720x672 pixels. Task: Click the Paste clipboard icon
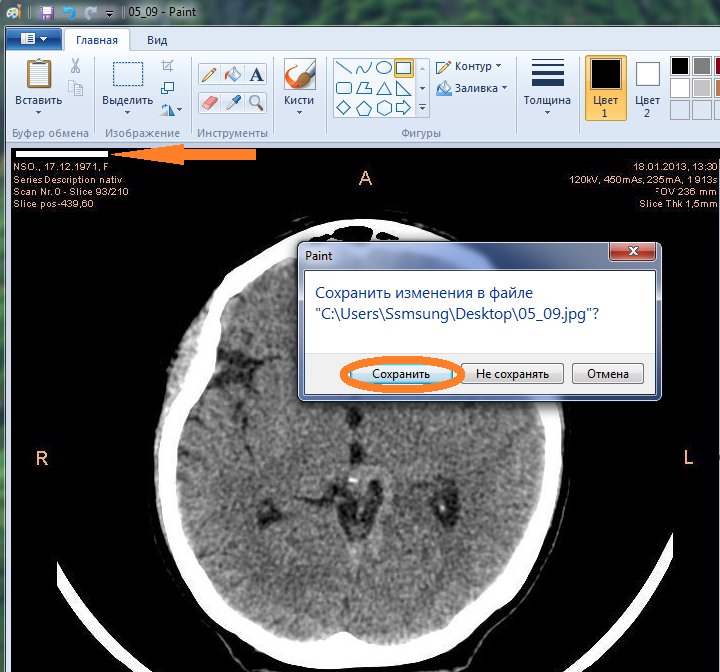tap(39, 73)
